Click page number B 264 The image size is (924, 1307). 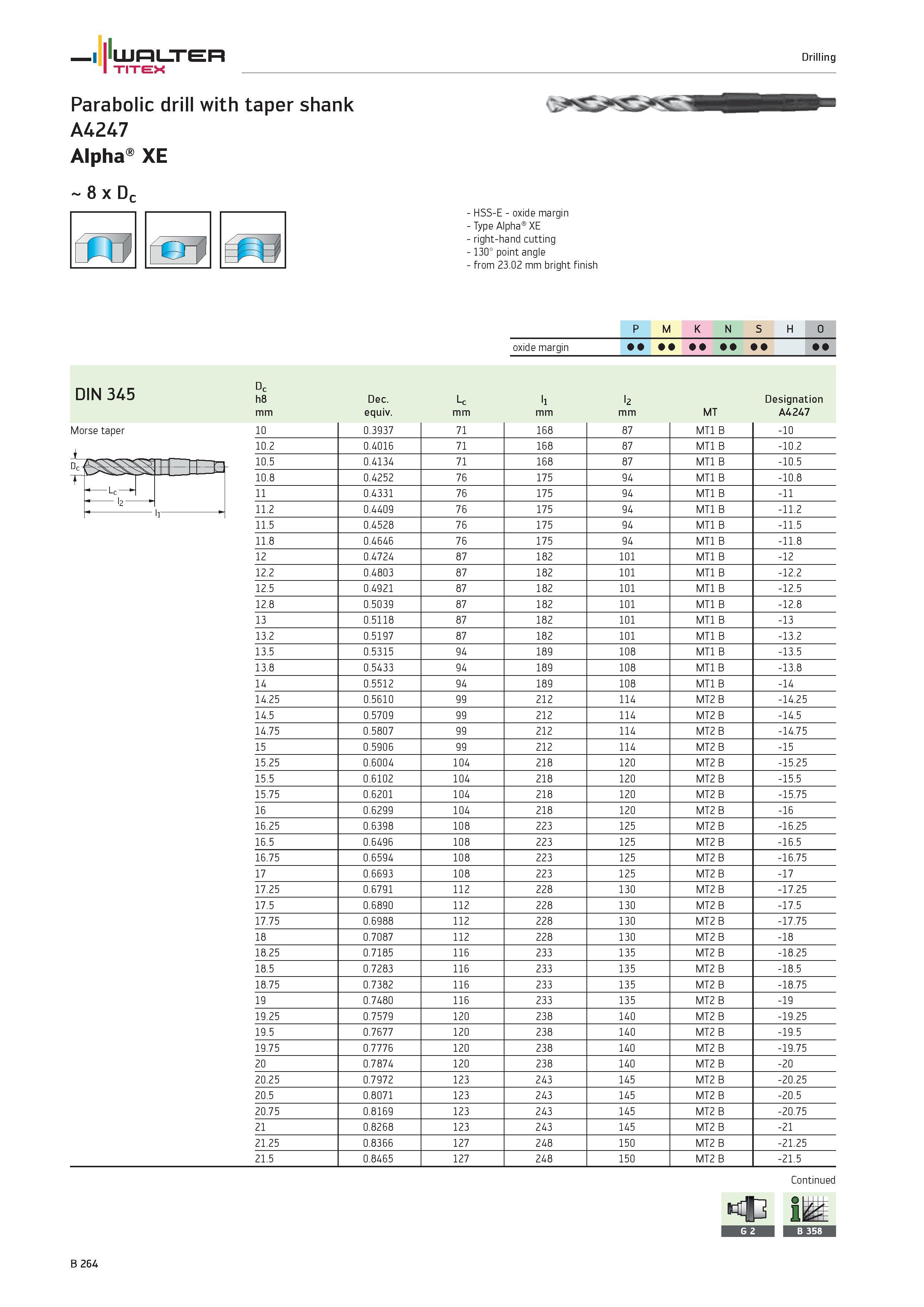84,1264
